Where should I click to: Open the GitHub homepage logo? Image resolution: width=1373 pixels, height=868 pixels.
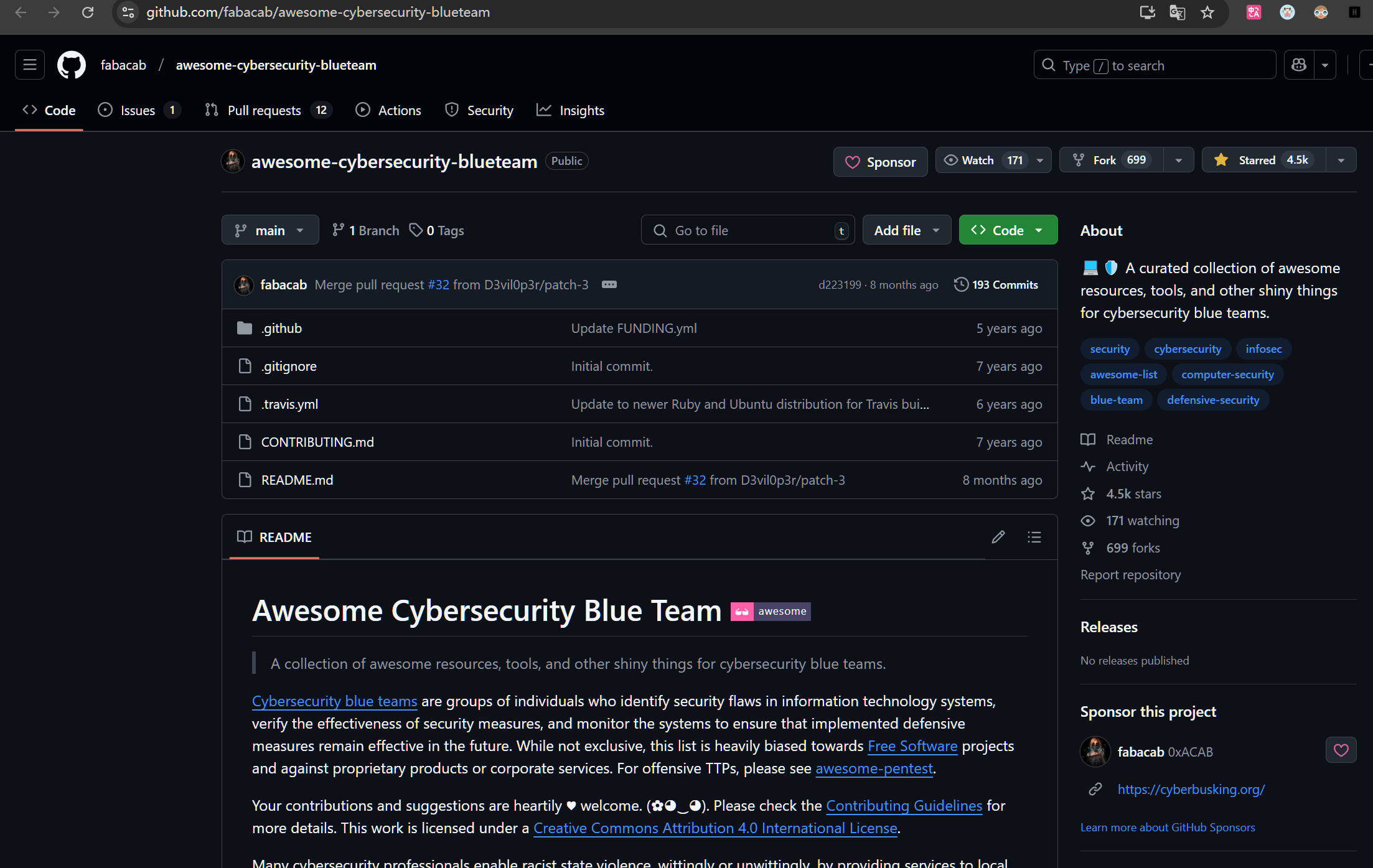point(71,65)
